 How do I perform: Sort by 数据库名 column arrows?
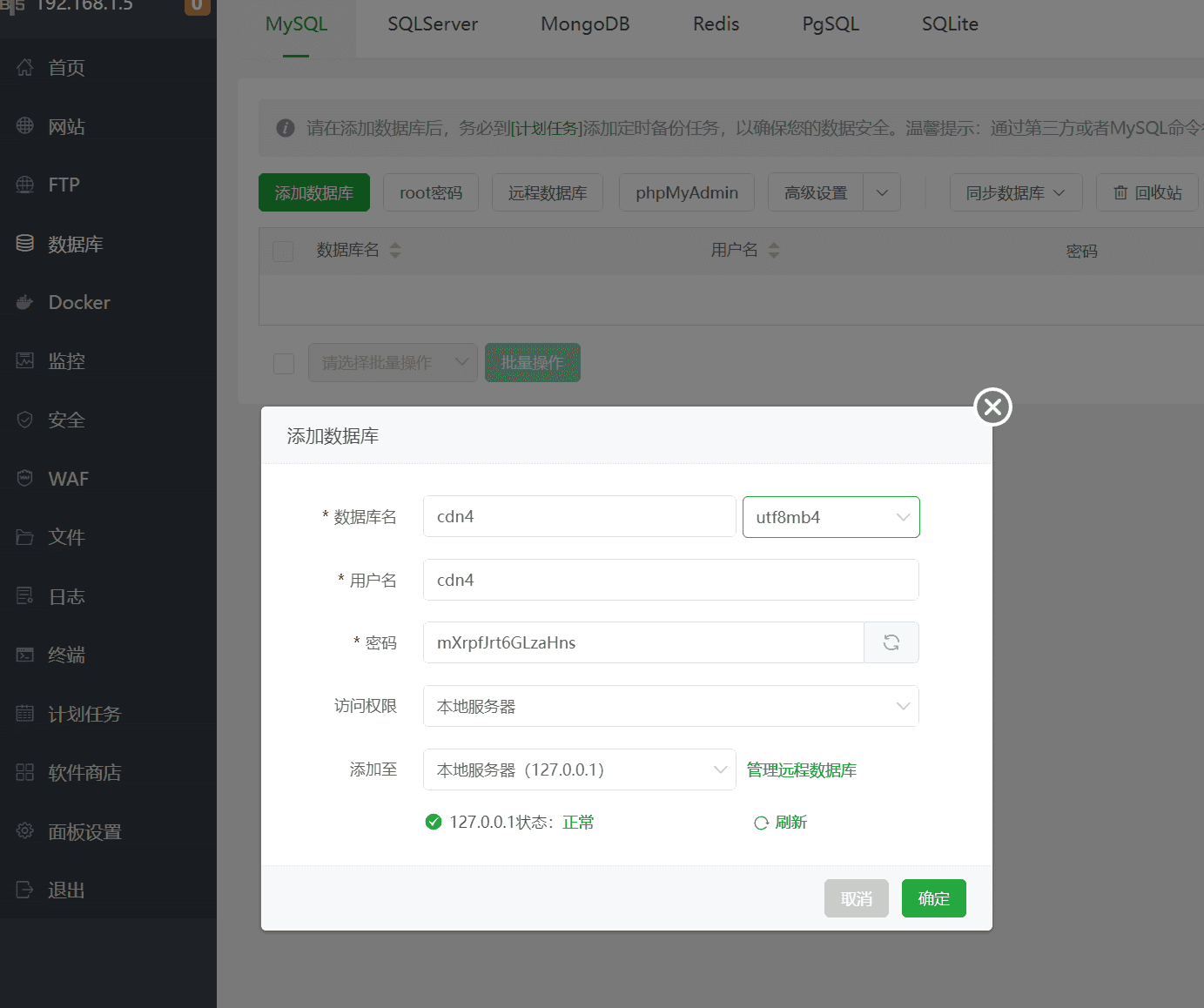pyautogui.click(x=395, y=251)
